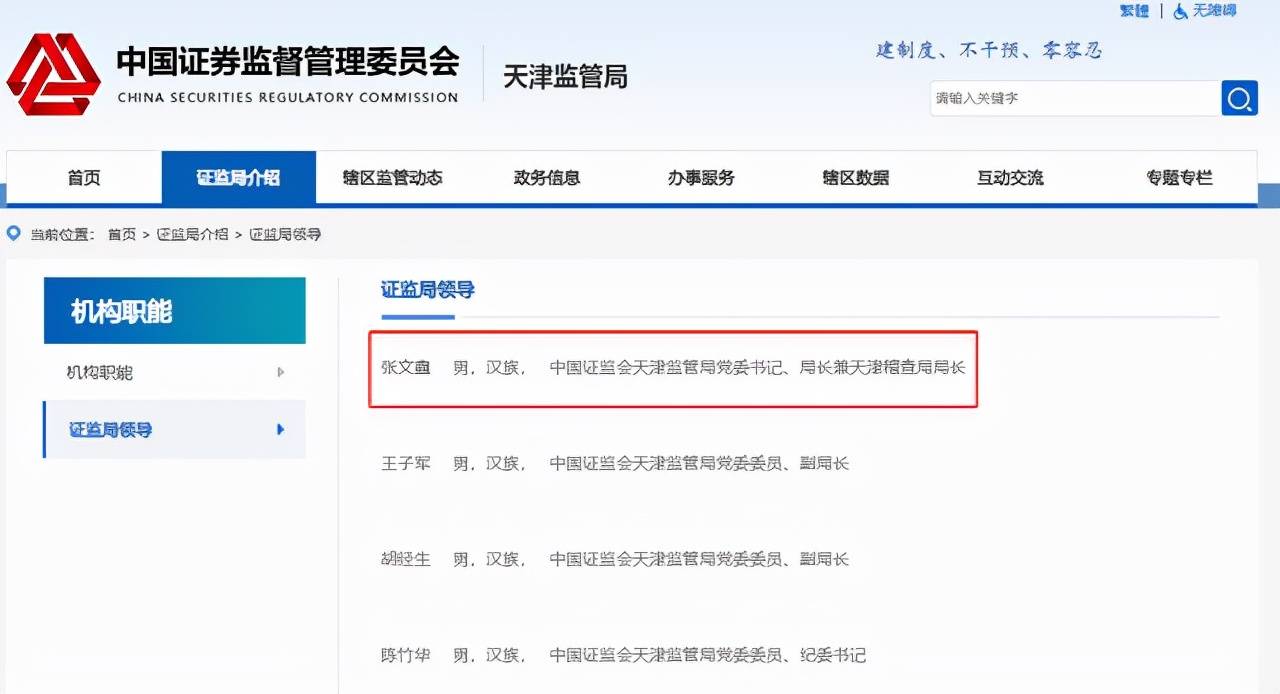This screenshot has width=1280, height=694.
Task: Click the name 胡经生 in the list
Action: click(406, 559)
